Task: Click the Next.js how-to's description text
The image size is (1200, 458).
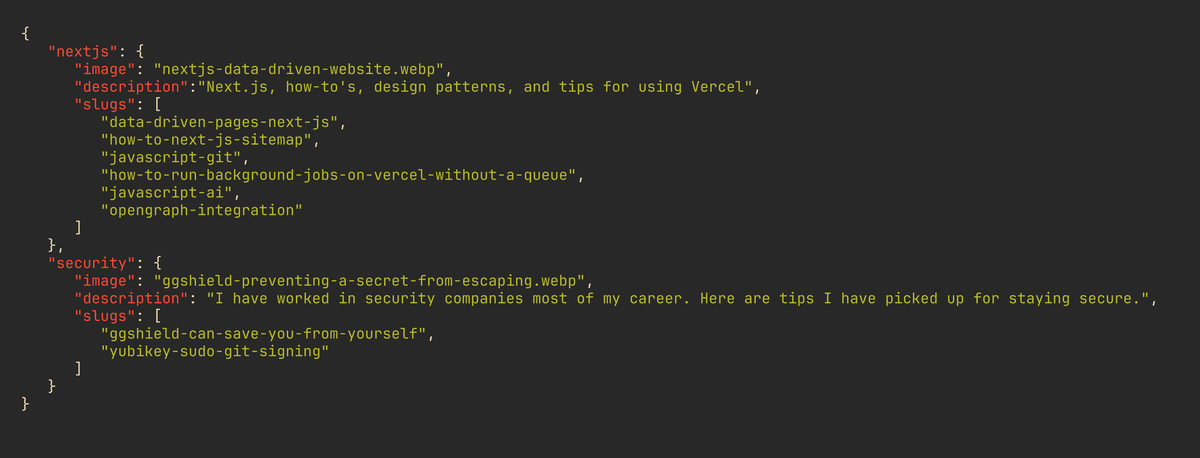Action: pyautogui.click(x=478, y=87)
